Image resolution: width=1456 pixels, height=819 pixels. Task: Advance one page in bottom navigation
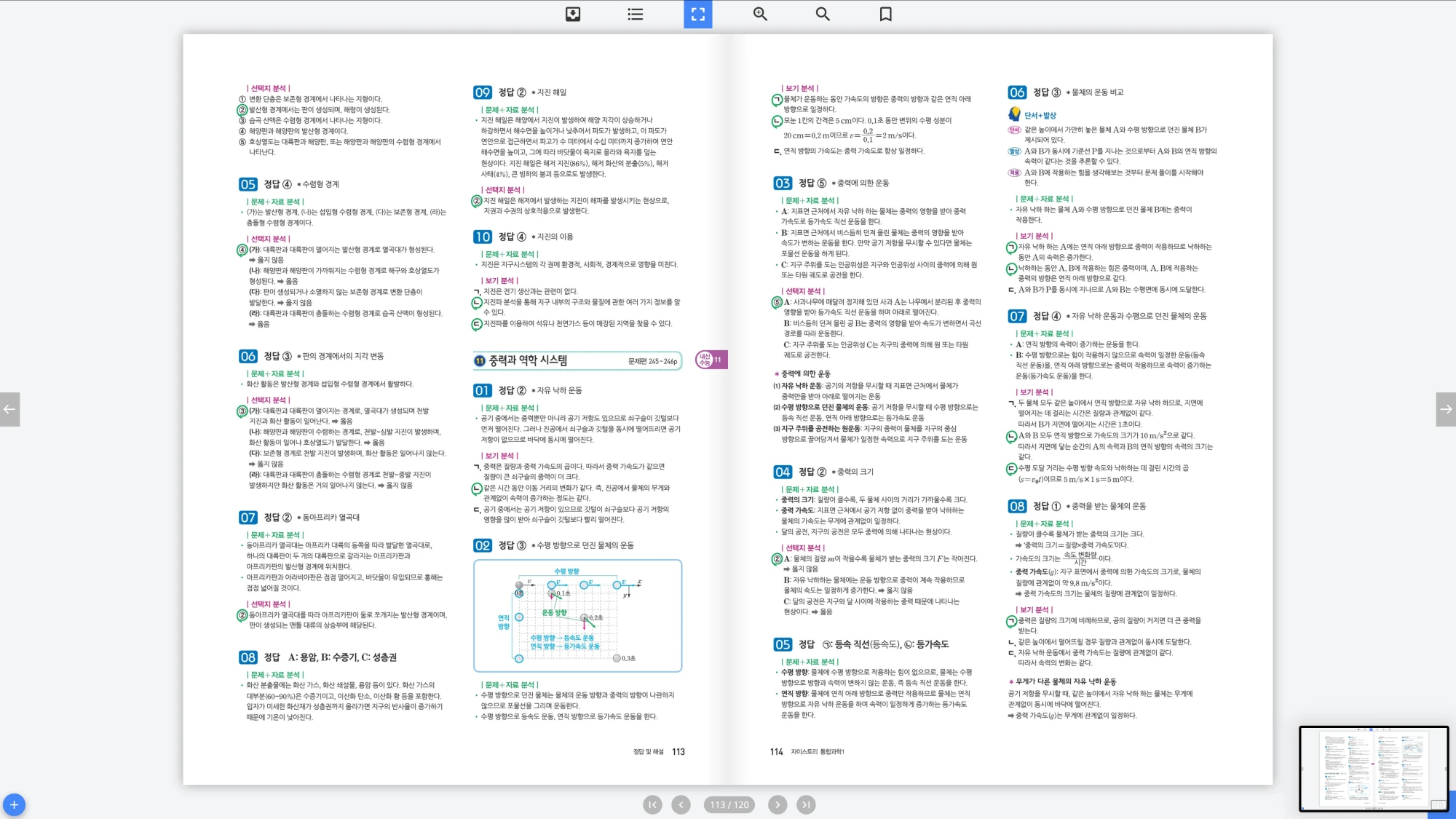click(x=778, y=804)
